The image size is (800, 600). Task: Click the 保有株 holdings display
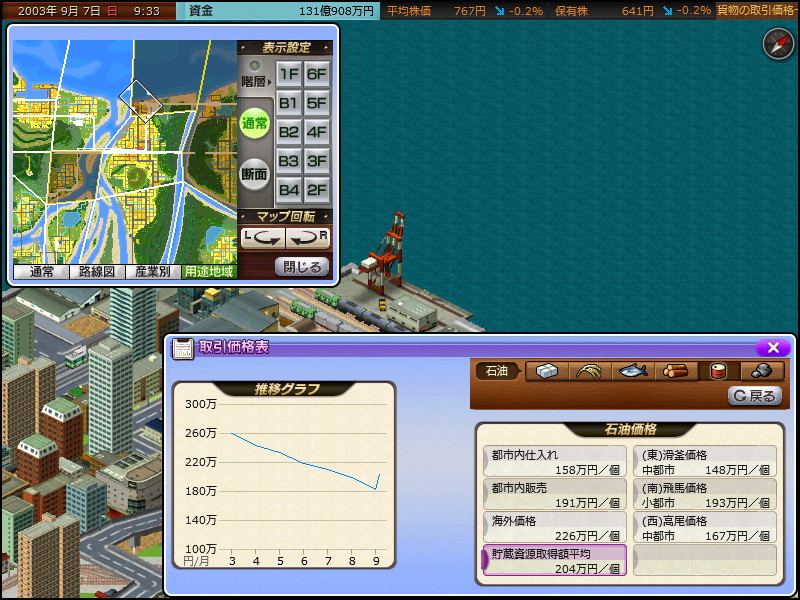point(632,11)
